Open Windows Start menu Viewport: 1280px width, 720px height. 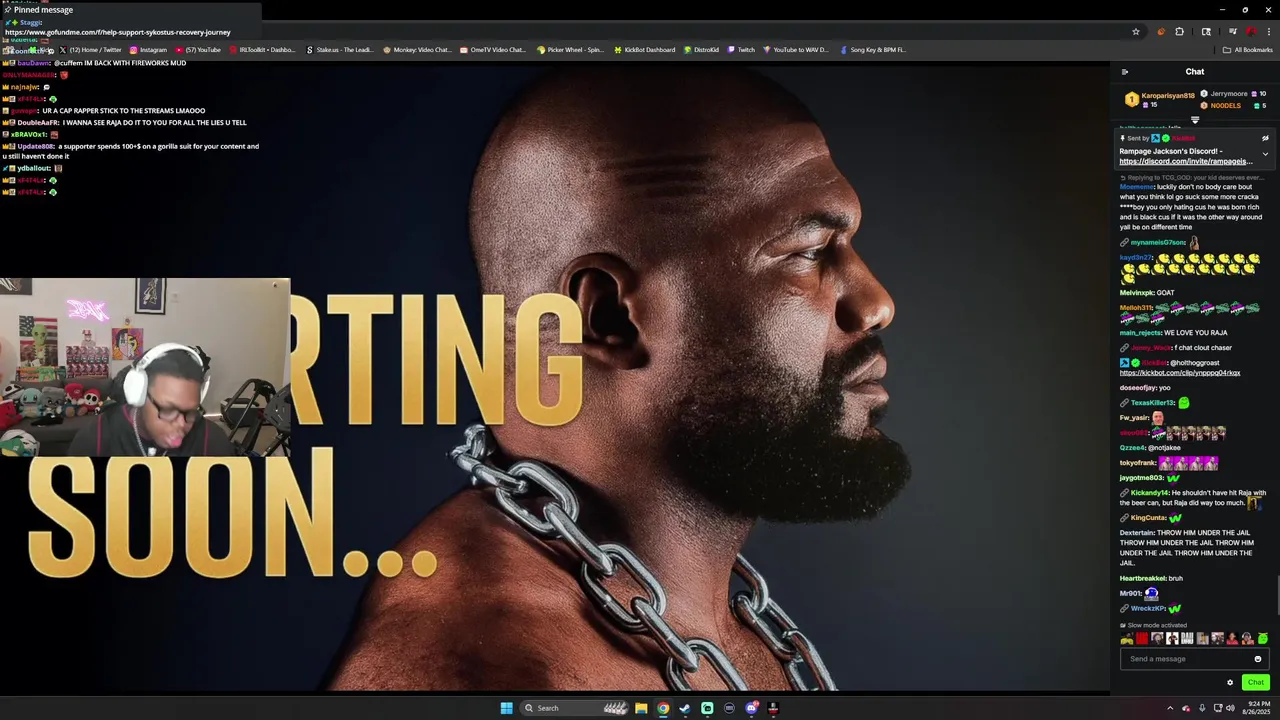506,708
